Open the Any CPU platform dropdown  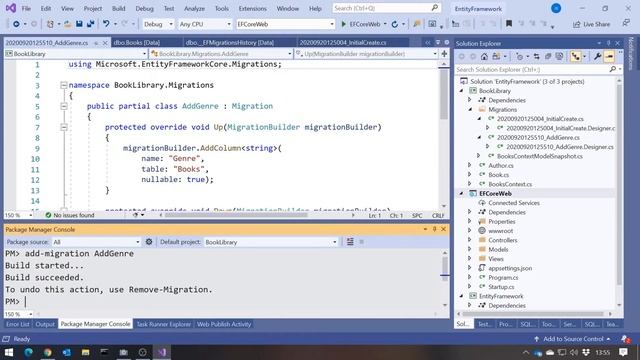(205, 24)
